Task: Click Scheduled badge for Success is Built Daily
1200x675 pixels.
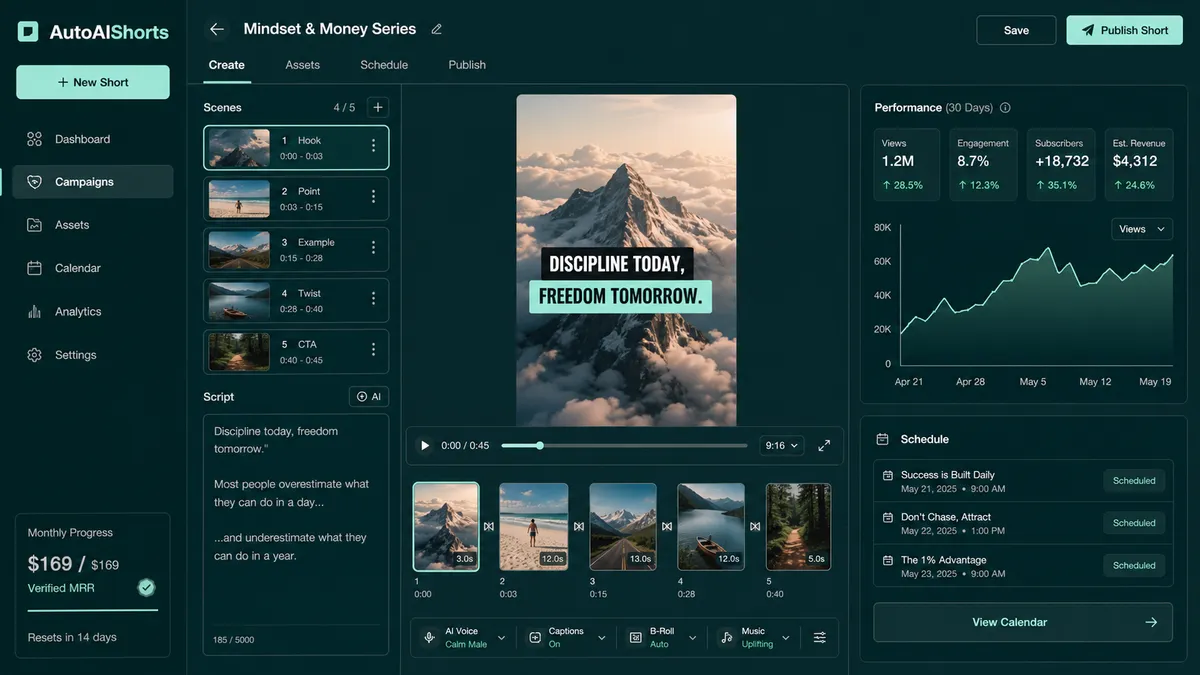Action: [1134, 481]
